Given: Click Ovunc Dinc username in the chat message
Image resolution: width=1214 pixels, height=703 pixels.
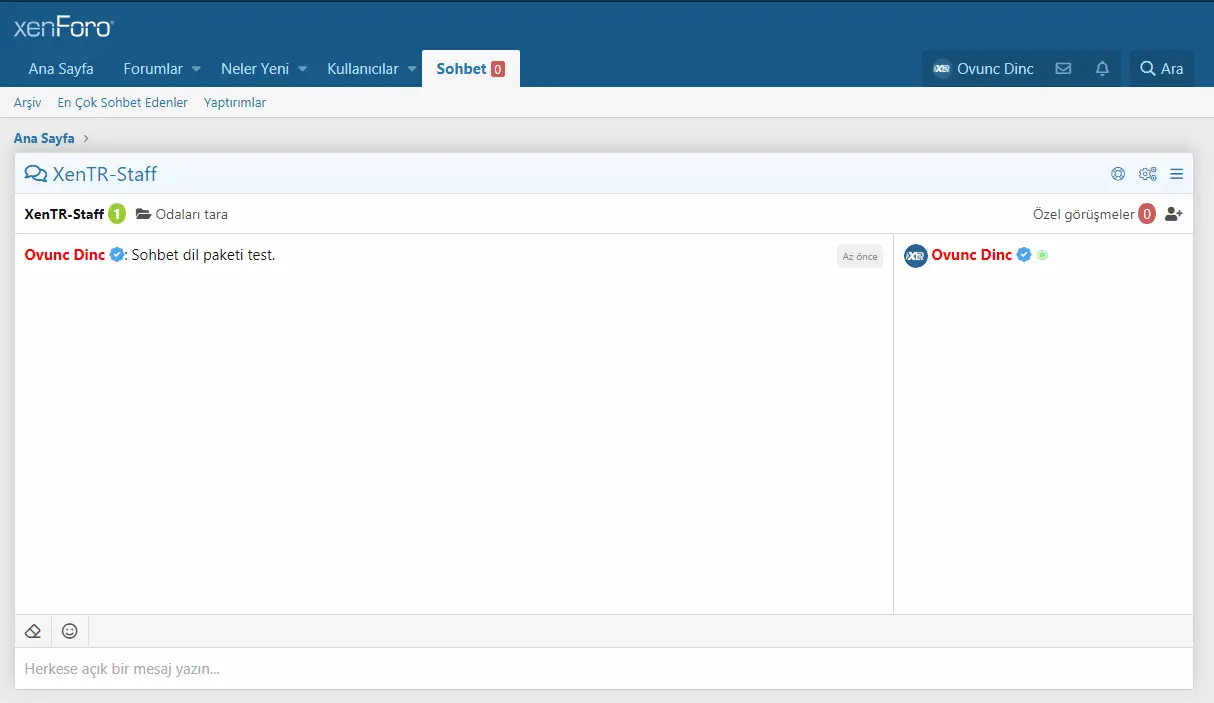Looking at the screenshot, I should tap(65, 255).
